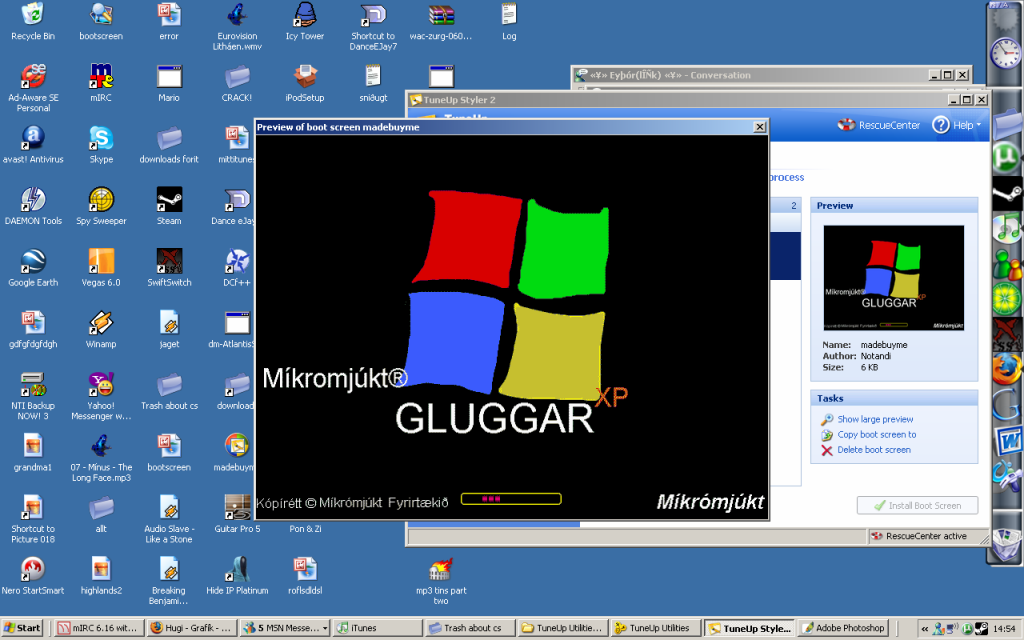Launch LimeWire from the side dock
1024x640 pixels.
click(x=1006, y=298)
